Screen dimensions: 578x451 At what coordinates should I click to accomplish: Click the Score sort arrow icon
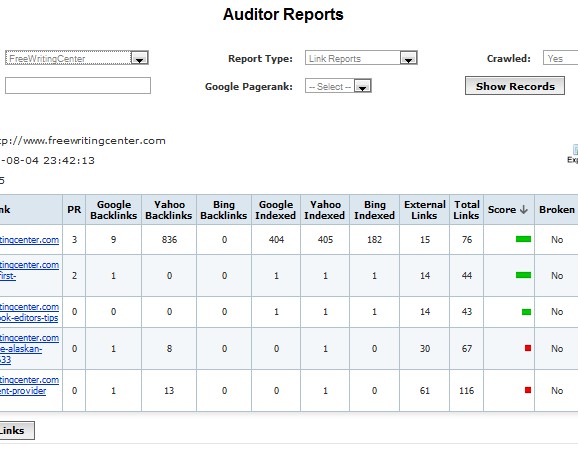(x=523, y=209)
